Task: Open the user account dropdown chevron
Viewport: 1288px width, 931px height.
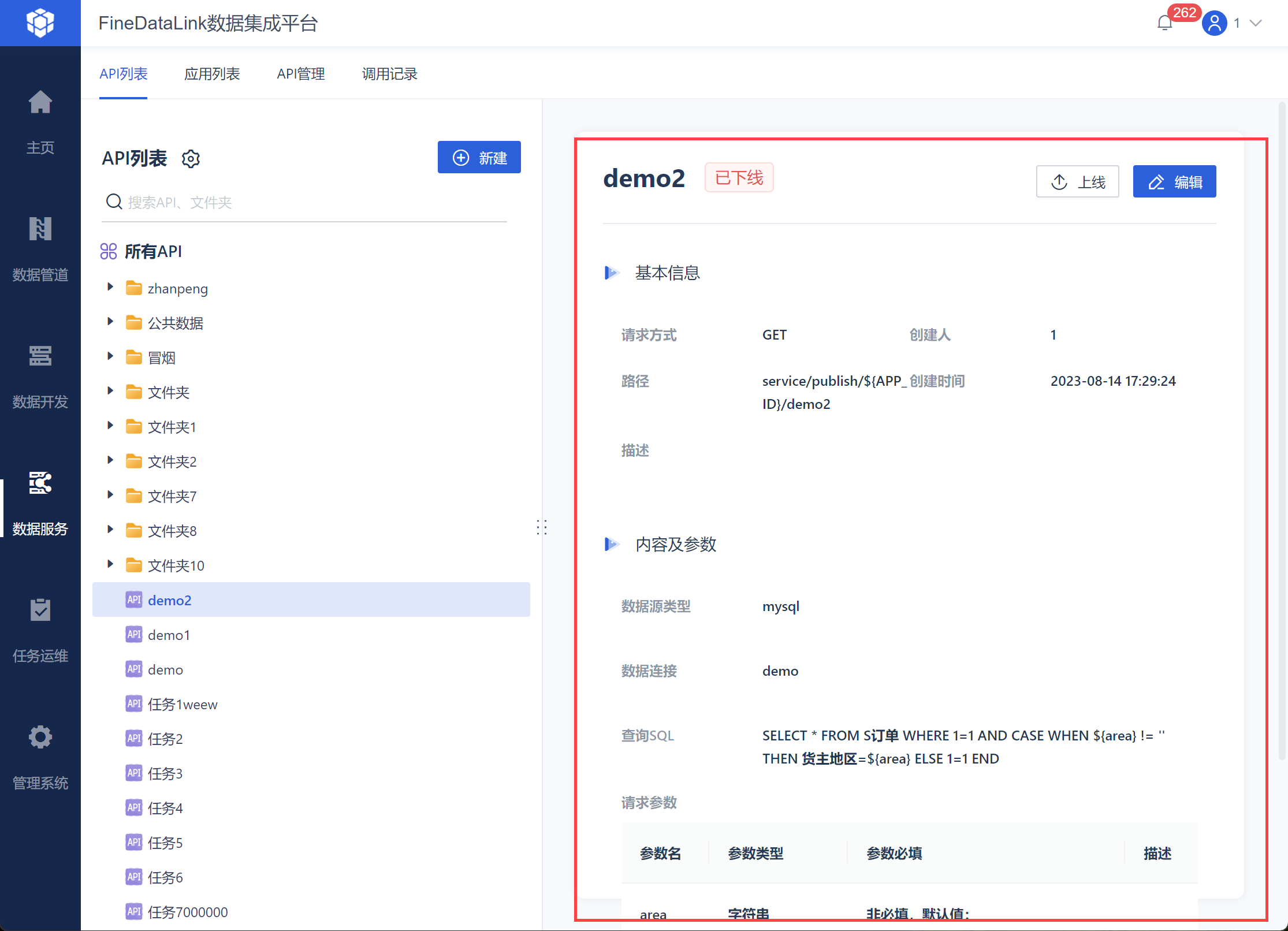Action: (1256, 23)
